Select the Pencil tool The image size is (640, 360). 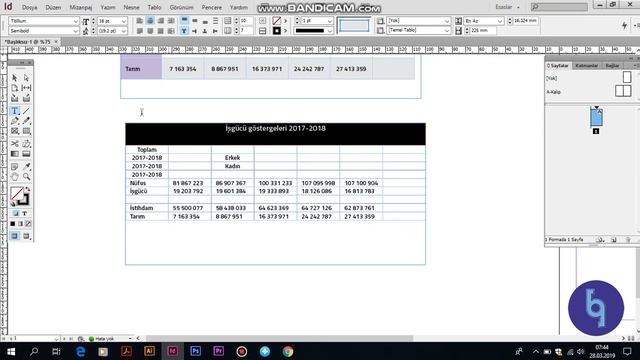pyautogui.click(x=26, y=121)
